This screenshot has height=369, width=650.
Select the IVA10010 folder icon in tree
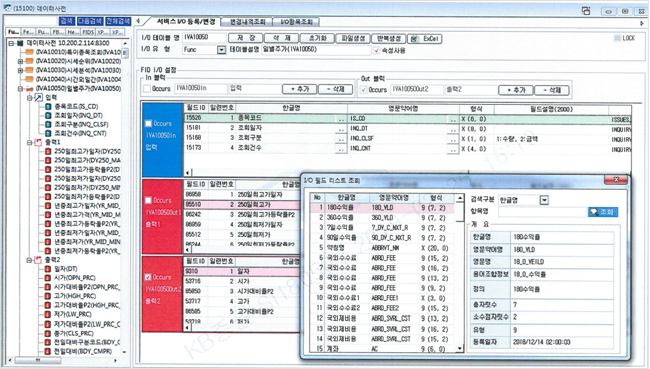tap(29, 52)
